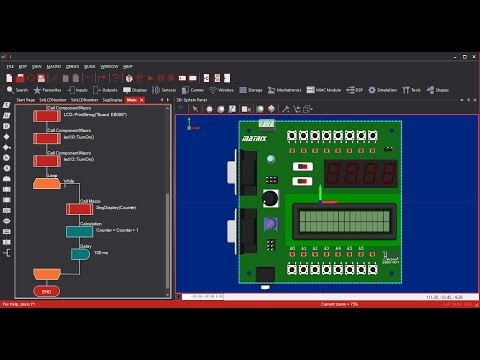Screen dimensions: 480x360
Task: Stop the simulation
Action: tap(171, 78)
